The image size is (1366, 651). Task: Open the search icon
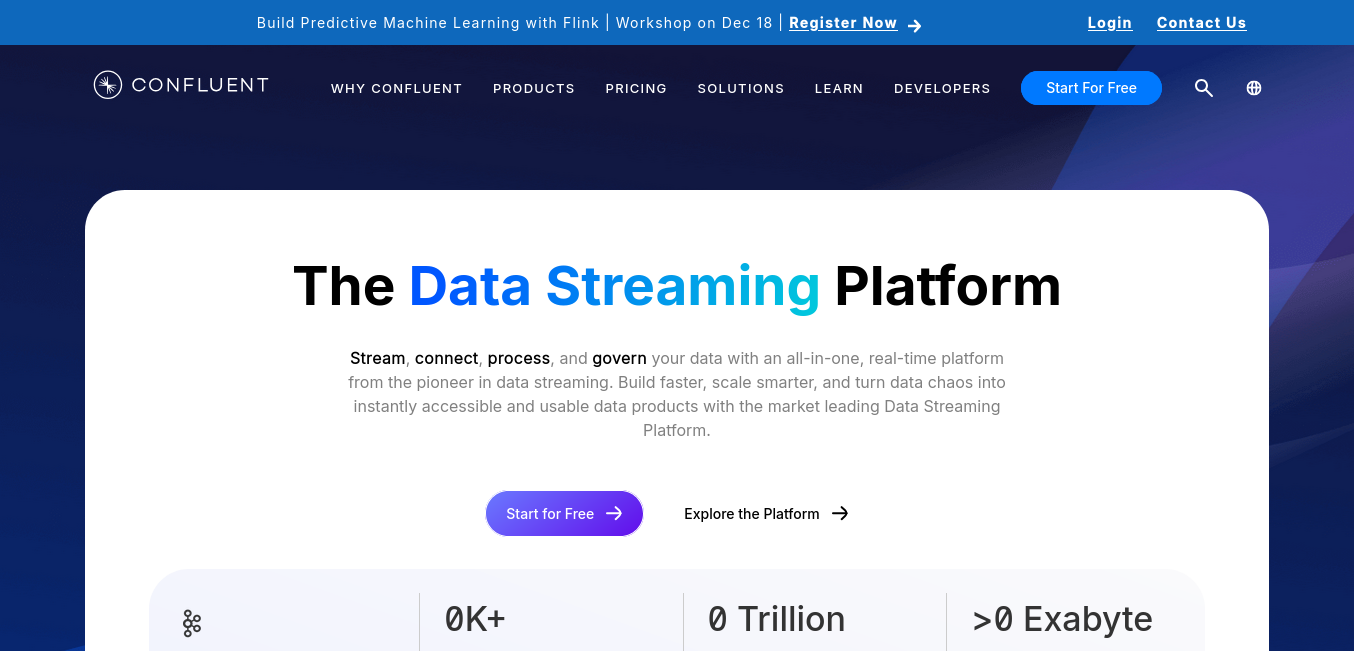tap(1204, 88)
